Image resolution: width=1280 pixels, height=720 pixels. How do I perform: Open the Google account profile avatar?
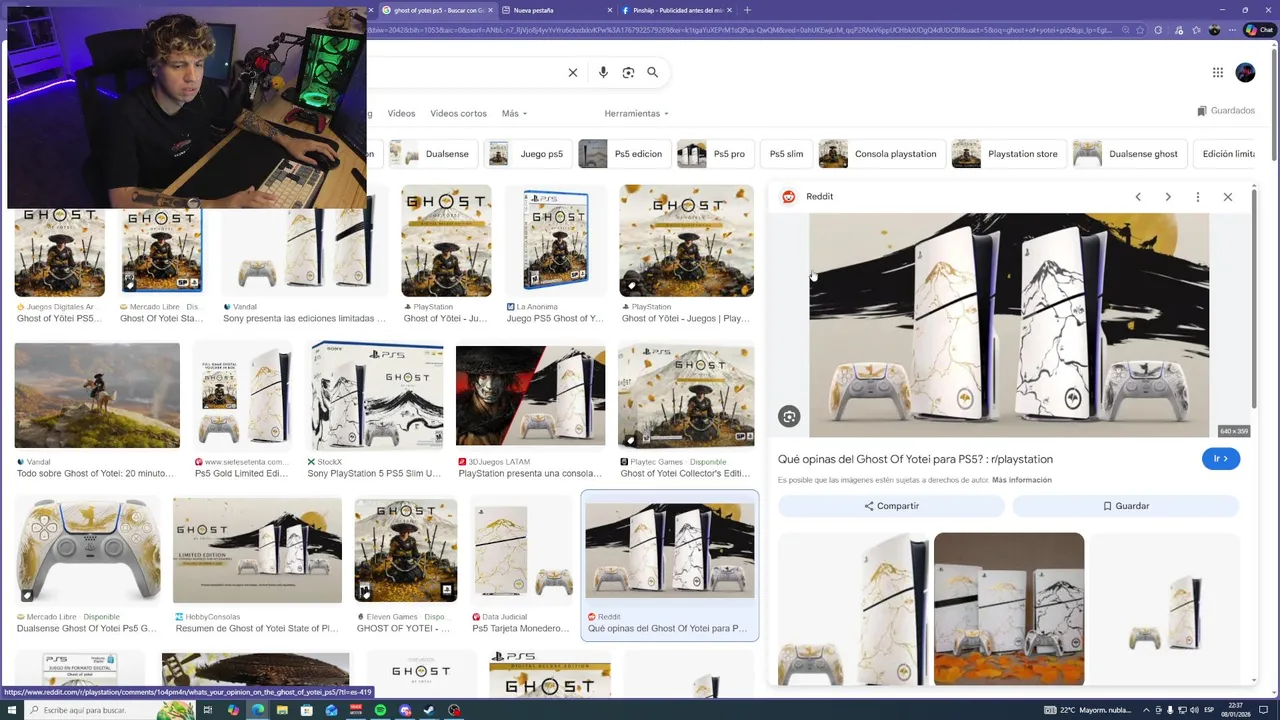[x=1245, y=72]
